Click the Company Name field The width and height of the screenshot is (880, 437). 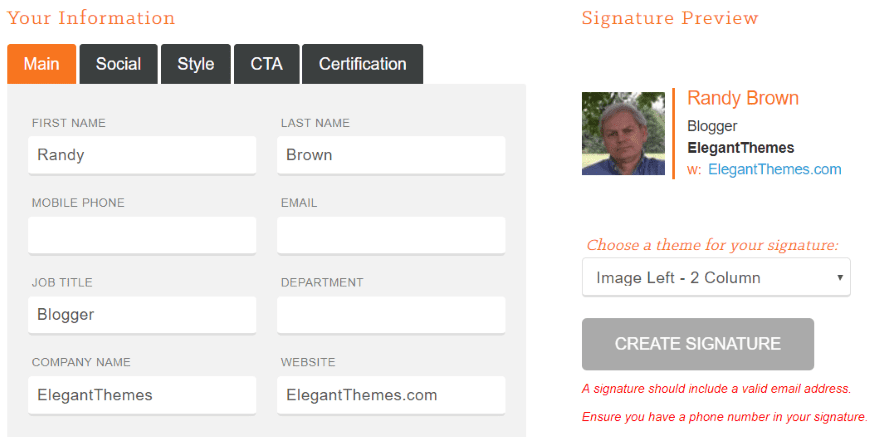(142, 394)
